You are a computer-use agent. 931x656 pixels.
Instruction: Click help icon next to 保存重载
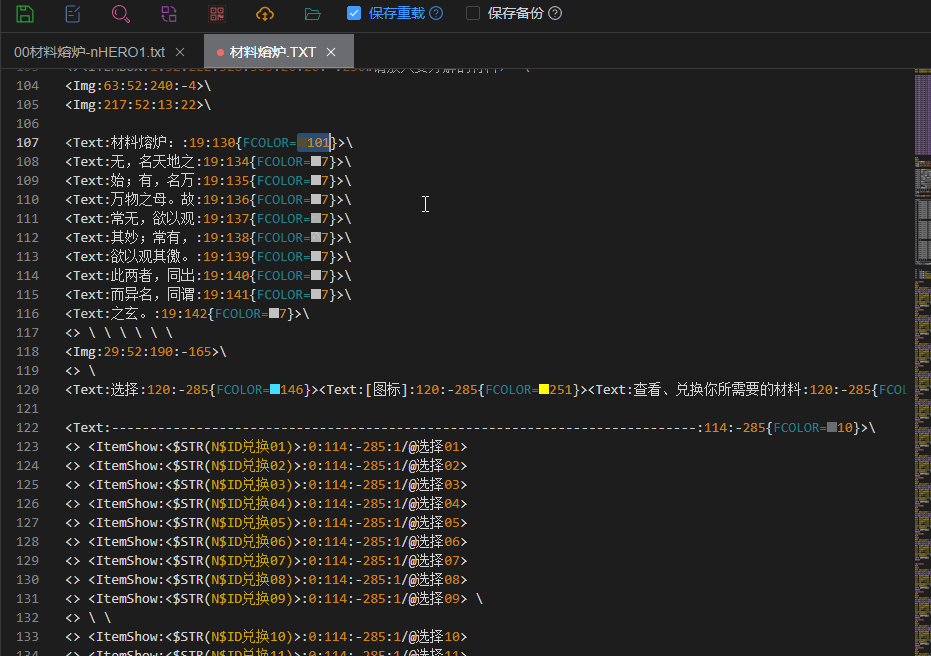pyautogui.click(x=436, y=13)
